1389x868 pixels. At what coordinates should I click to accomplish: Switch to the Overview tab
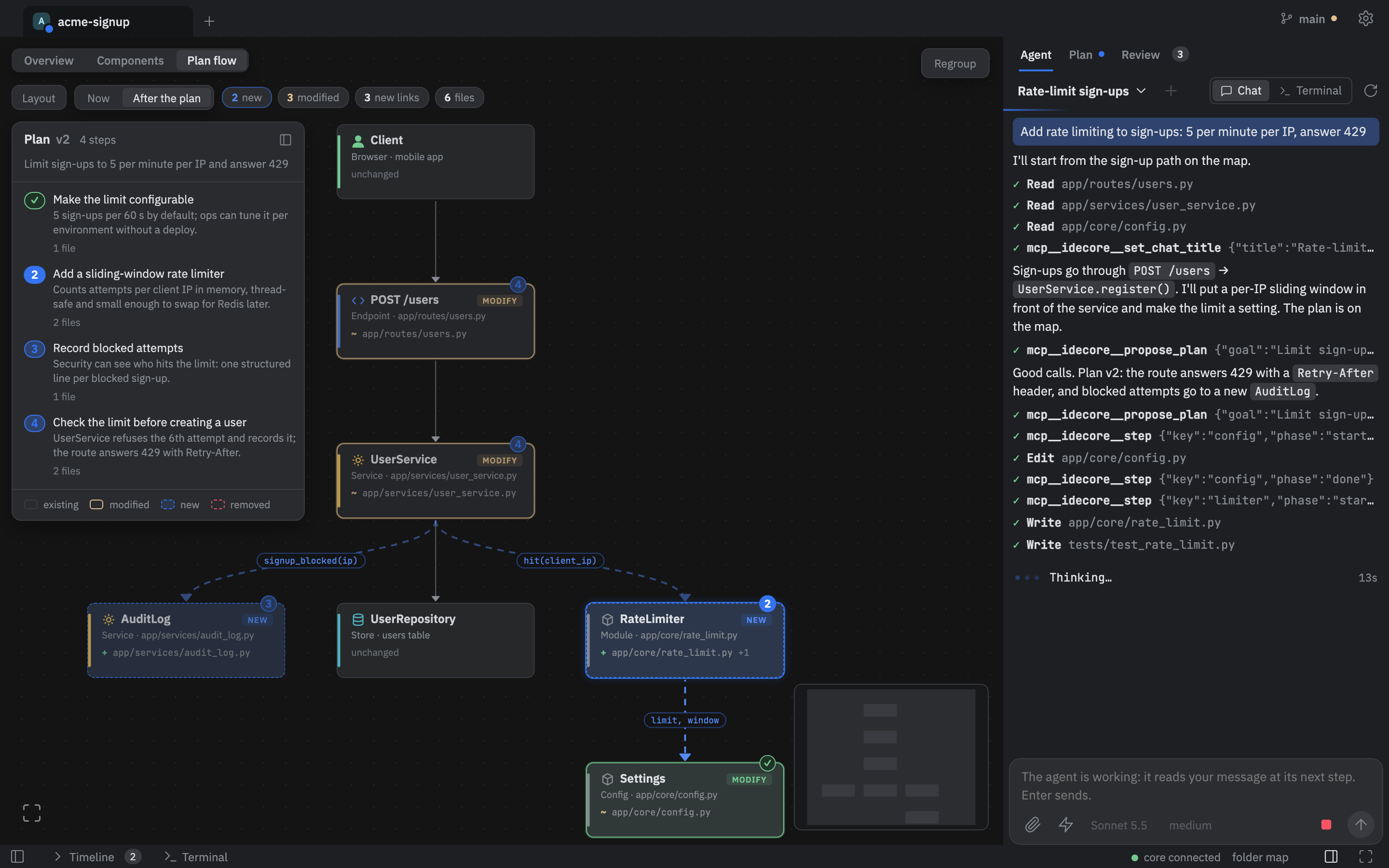click(49, 60)
